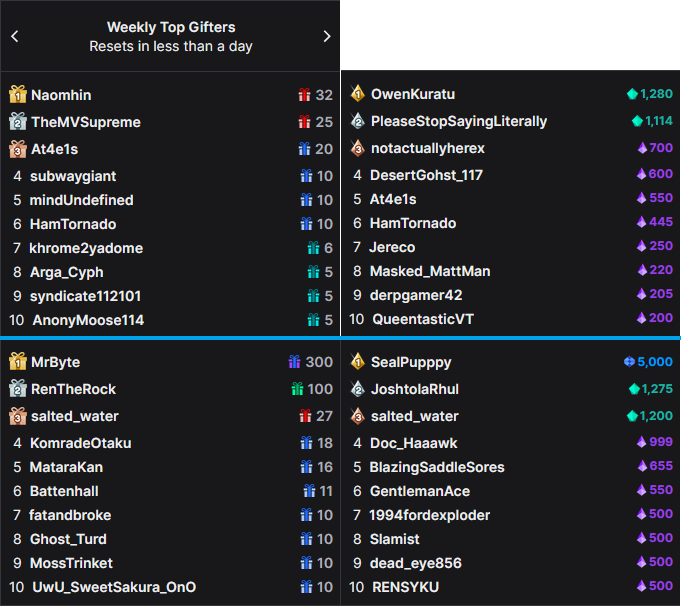The height and width of the screenshot is (606, 681).
Task: Click the RENSYKU username
Action: 406,587
